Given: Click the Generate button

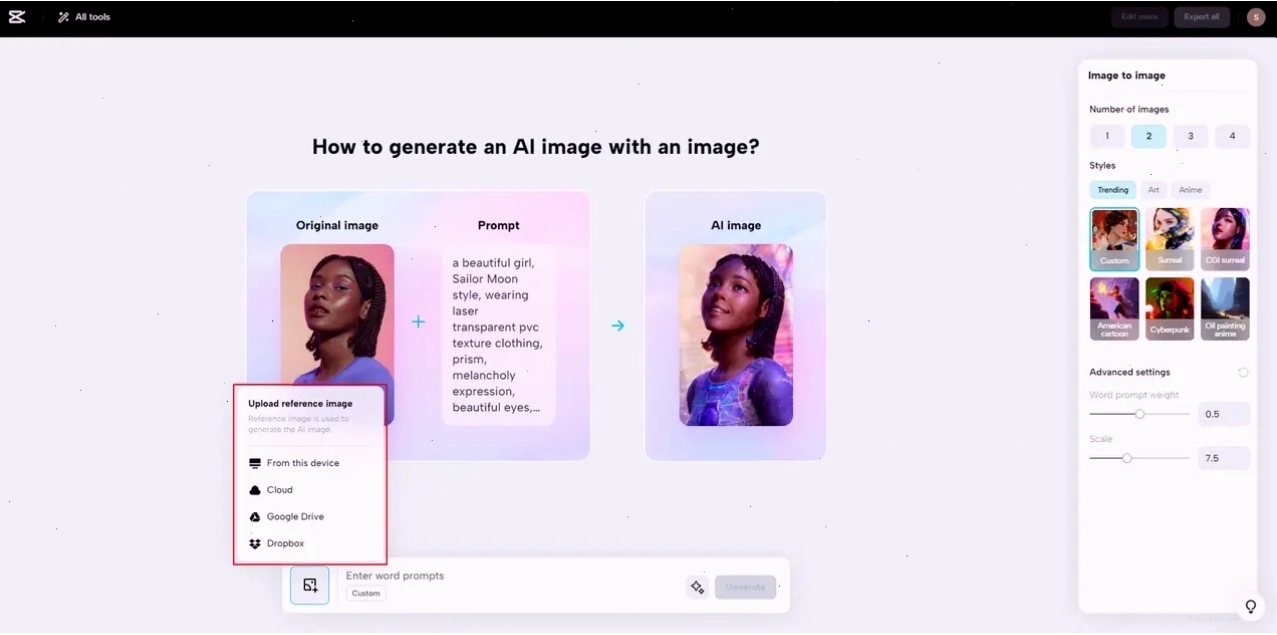Looking at the screenshot, I should coord(745,587).
